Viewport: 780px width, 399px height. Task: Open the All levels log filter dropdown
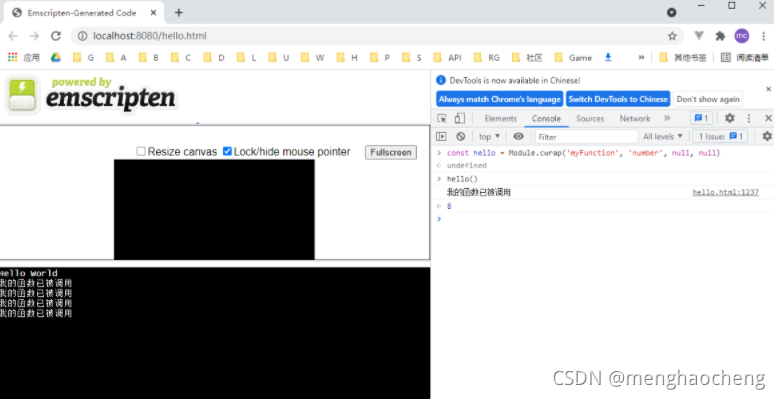click(663, 136)
